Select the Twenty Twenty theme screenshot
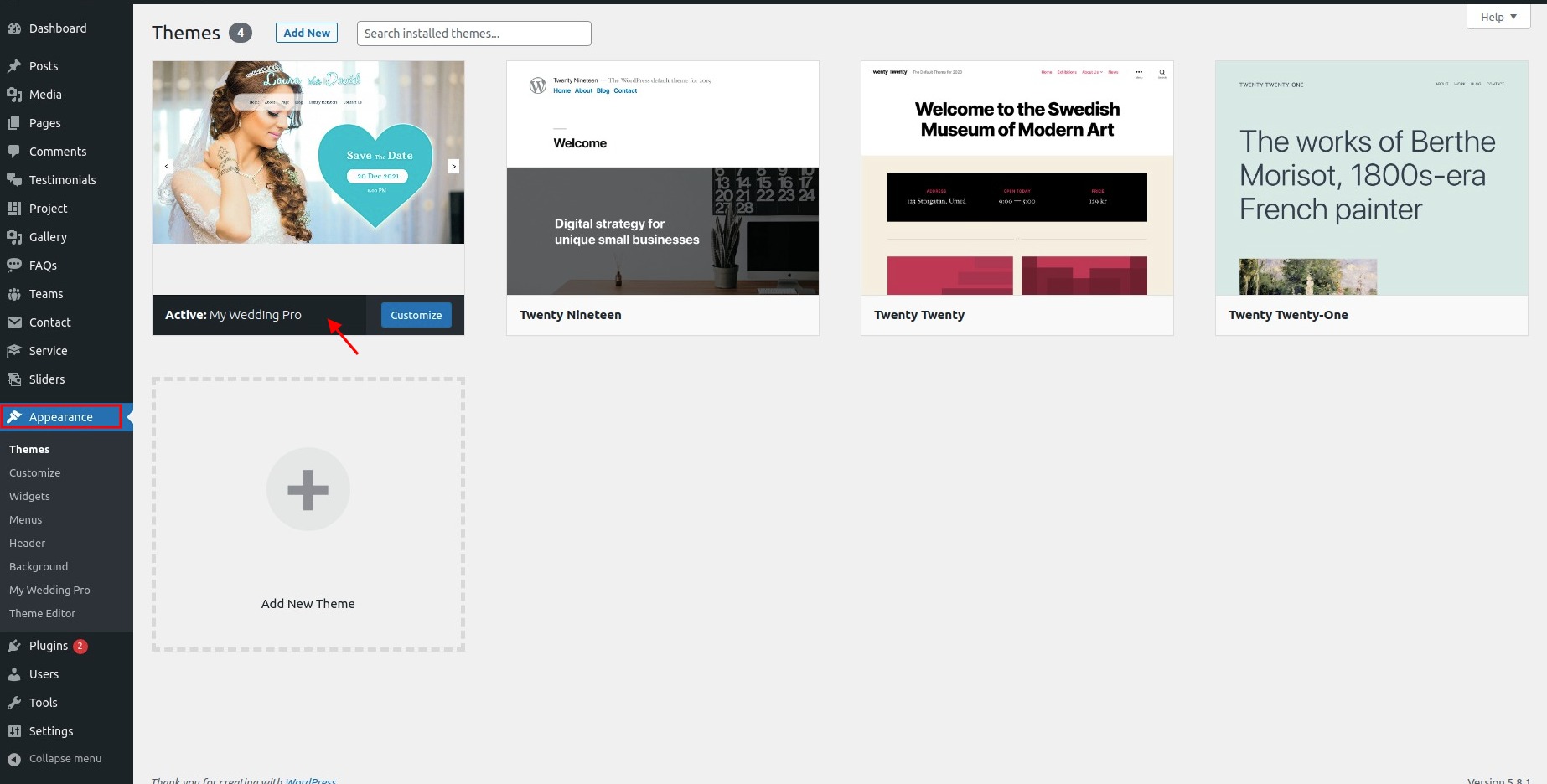The image size is (1547, 784). 1017,178
